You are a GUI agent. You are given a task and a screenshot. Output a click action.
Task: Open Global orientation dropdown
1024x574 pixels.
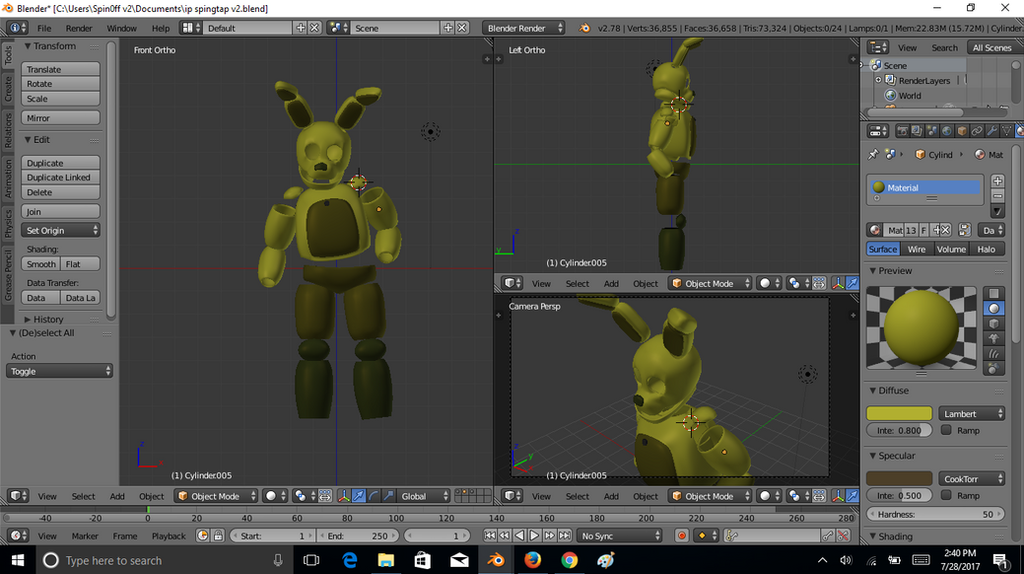click(424, 496)
